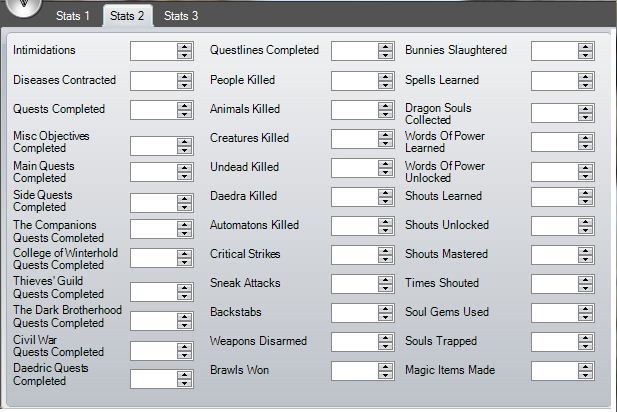617x412 pixels.
Task: Decrement Daedric Quests Completed down arrow
Action: (x=184, y=383)
